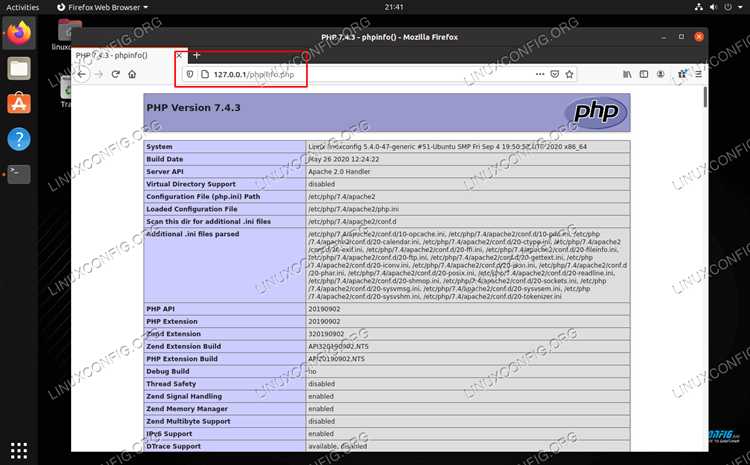Go to the Firefox home page

[x=132, y=74]
